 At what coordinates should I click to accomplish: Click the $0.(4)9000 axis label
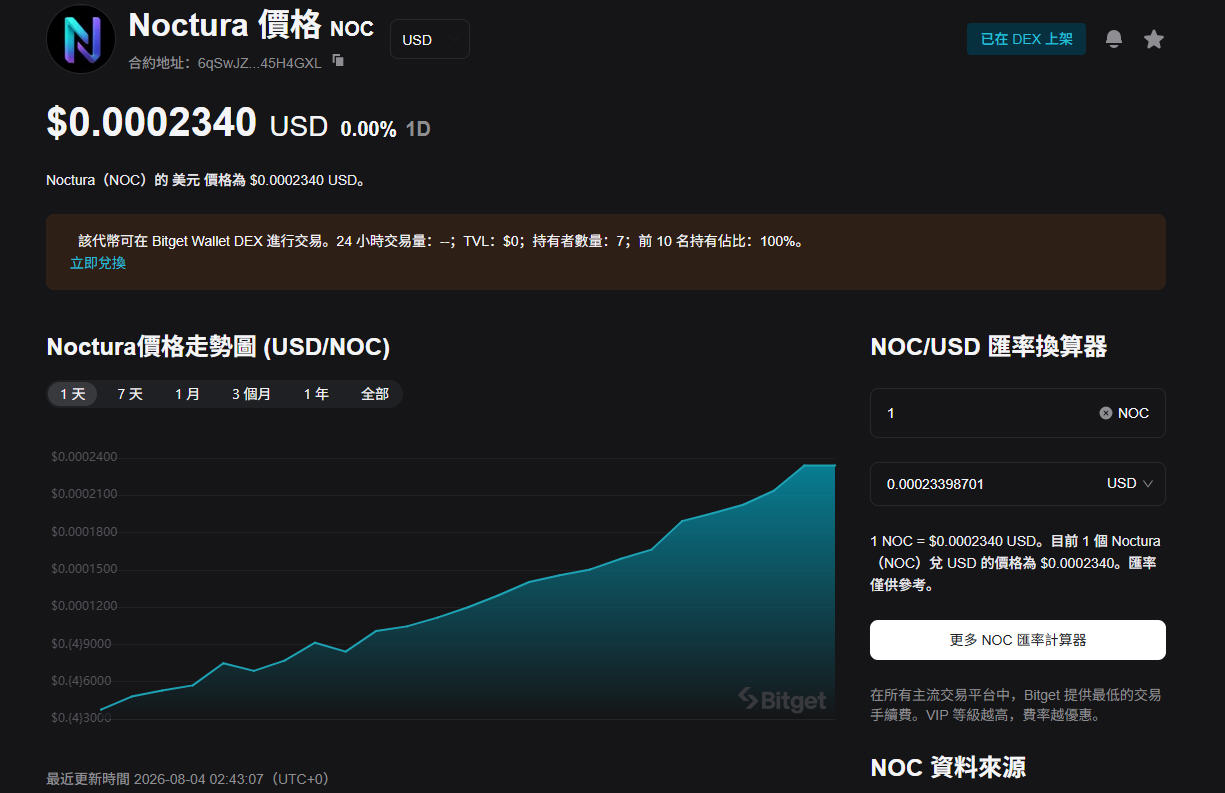coord(81,643)
